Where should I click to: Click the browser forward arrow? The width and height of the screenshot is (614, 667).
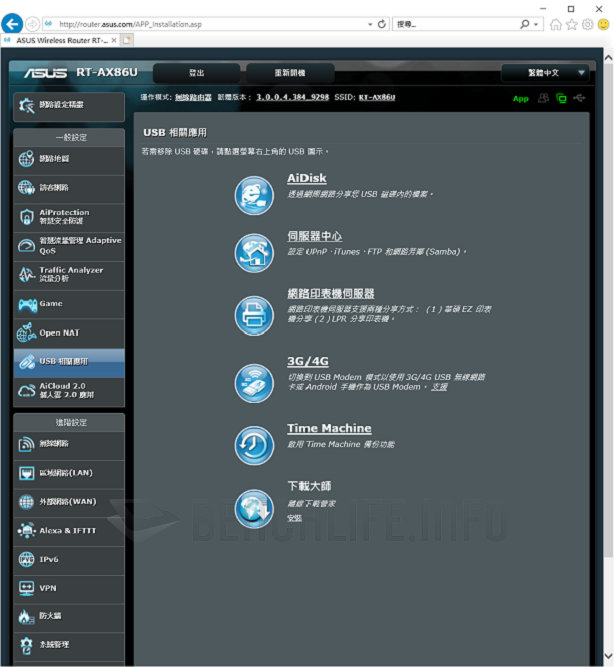pyautogui.click(x=32, y=24)
